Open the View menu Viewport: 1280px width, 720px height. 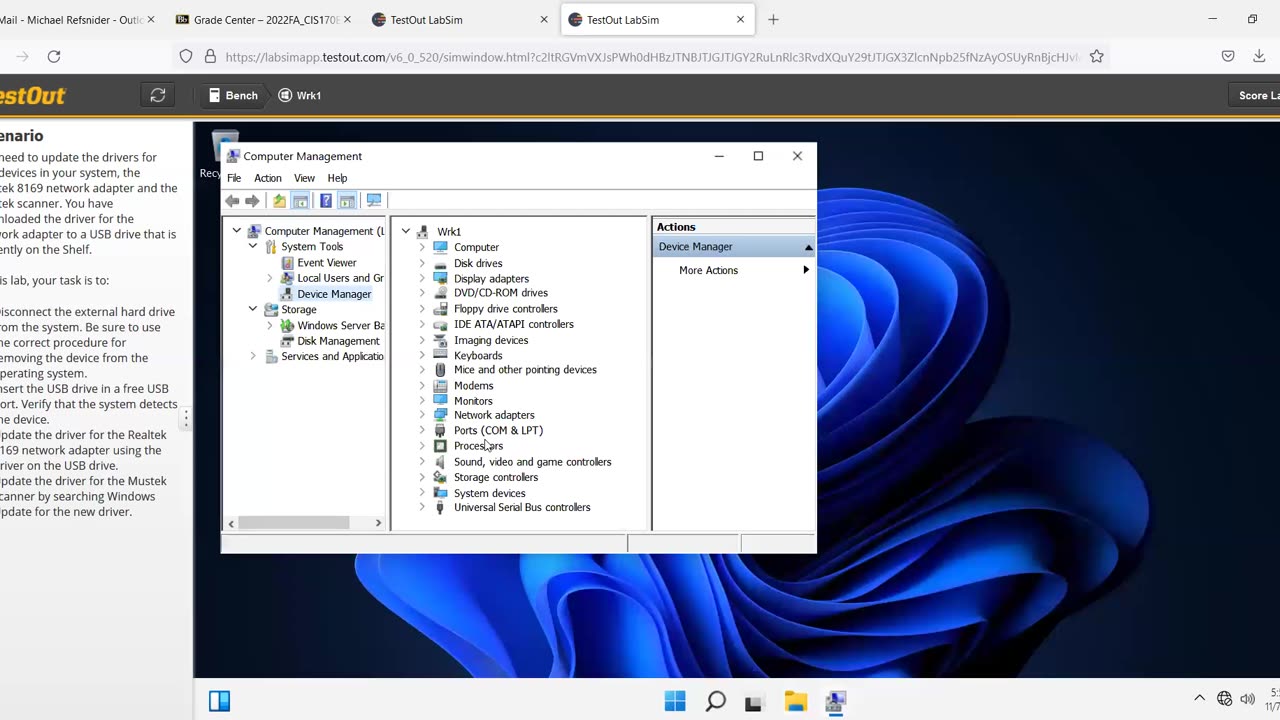[304, 178]
